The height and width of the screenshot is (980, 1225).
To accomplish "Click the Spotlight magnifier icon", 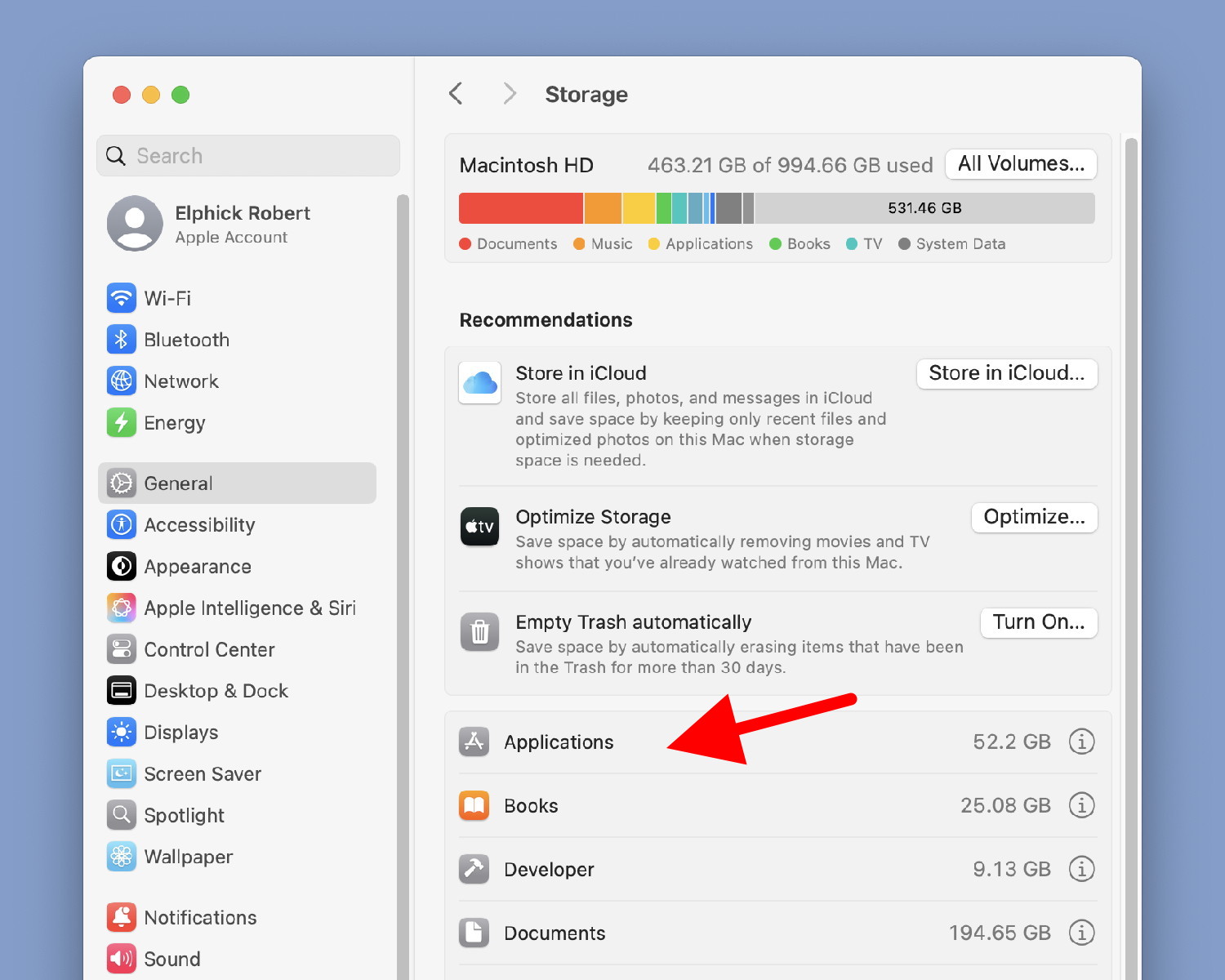I will click(122, 816).
